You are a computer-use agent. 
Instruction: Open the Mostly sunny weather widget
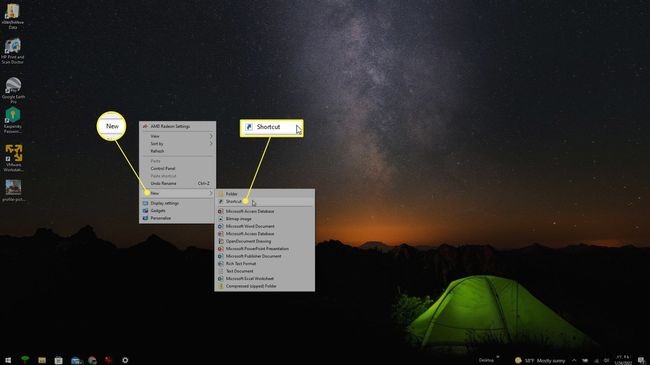tap(540, 360)
